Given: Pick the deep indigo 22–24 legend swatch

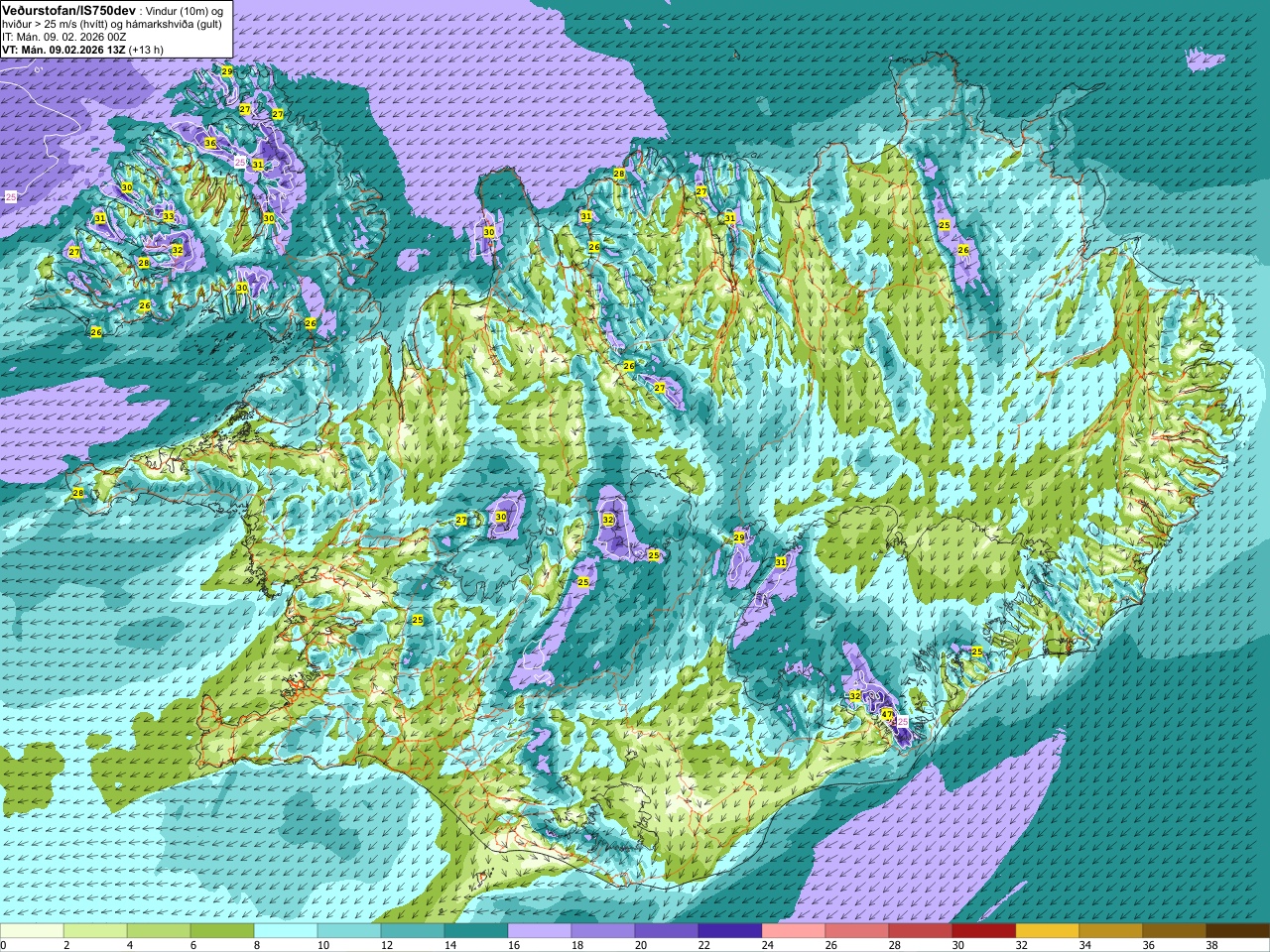Looking at the screenshot, I should tap(730, 930).
